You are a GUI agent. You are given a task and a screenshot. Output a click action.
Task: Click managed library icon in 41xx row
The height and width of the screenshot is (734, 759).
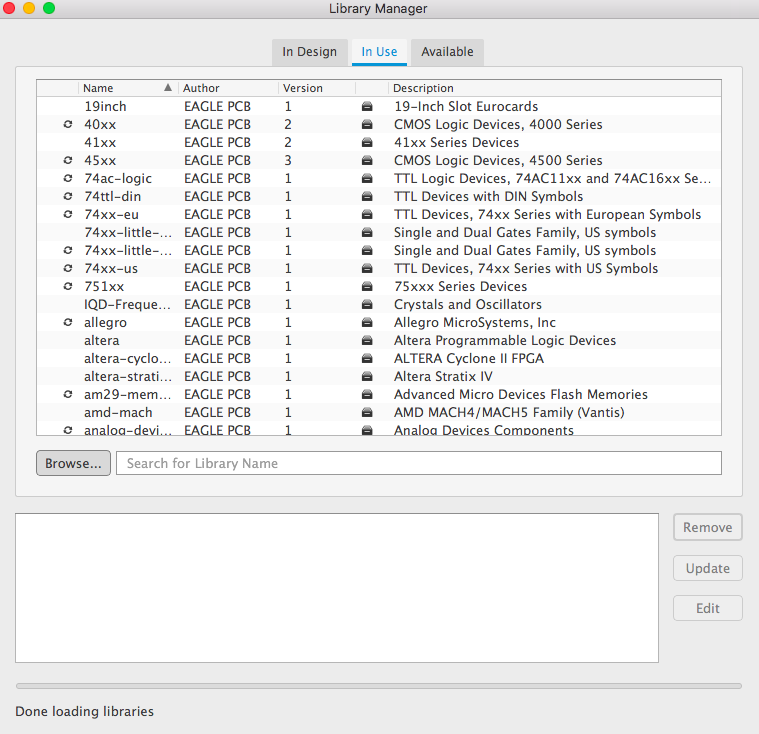[x=367, y=142]
